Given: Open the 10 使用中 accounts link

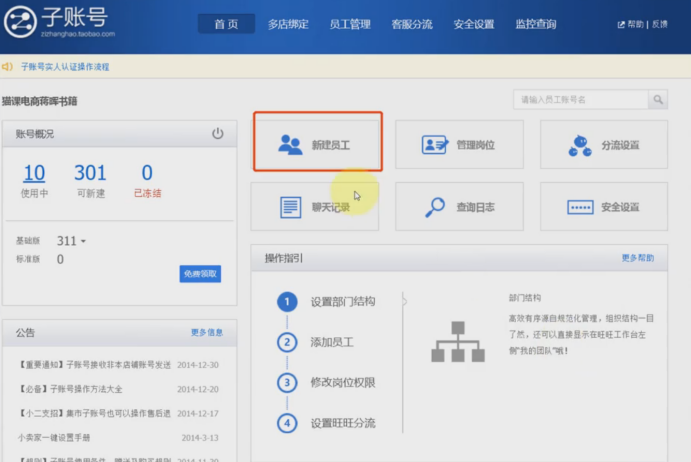Looking at the screenshot, I should click(34, 173).
